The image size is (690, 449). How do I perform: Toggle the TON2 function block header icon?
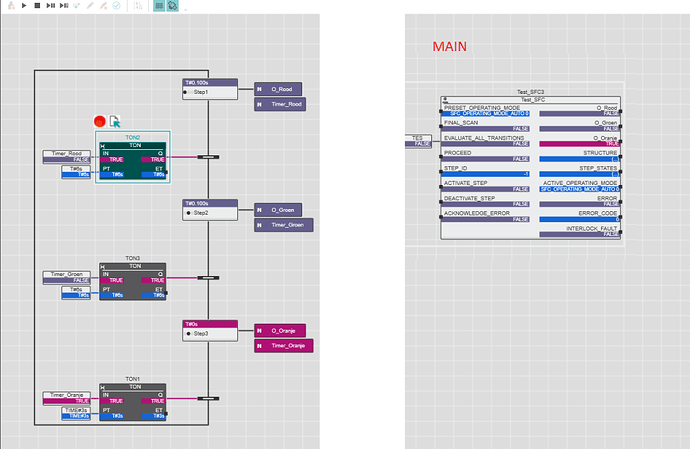point(103,145)
